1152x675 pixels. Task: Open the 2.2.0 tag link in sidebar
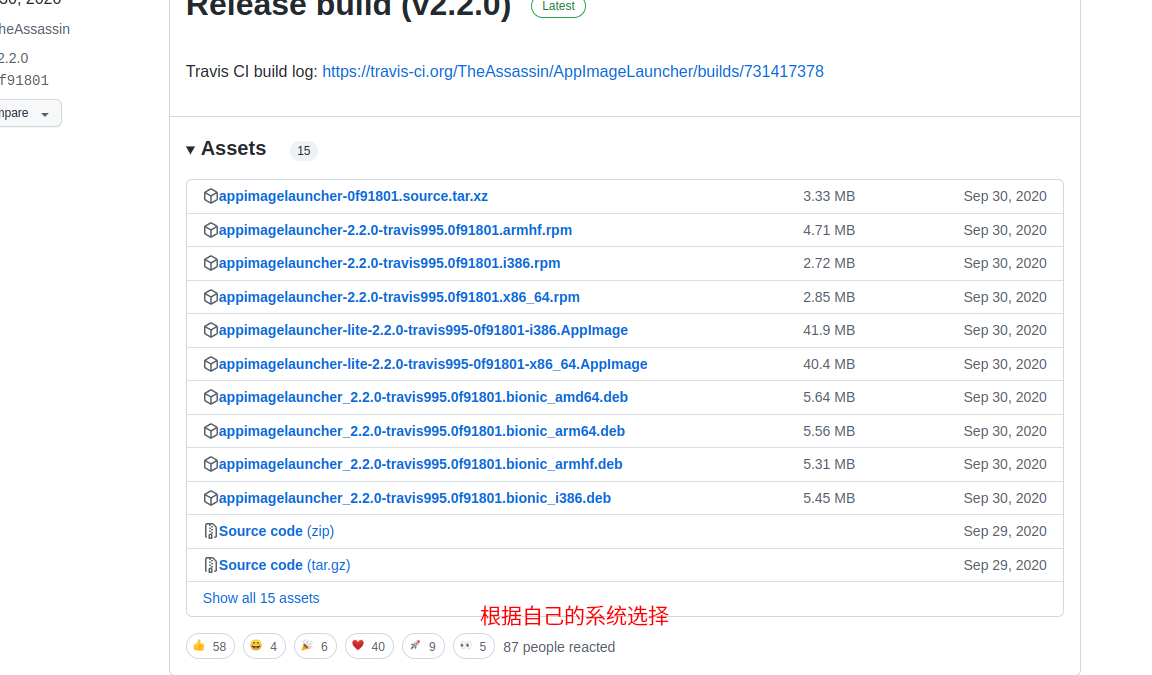[x=14, y=58]
